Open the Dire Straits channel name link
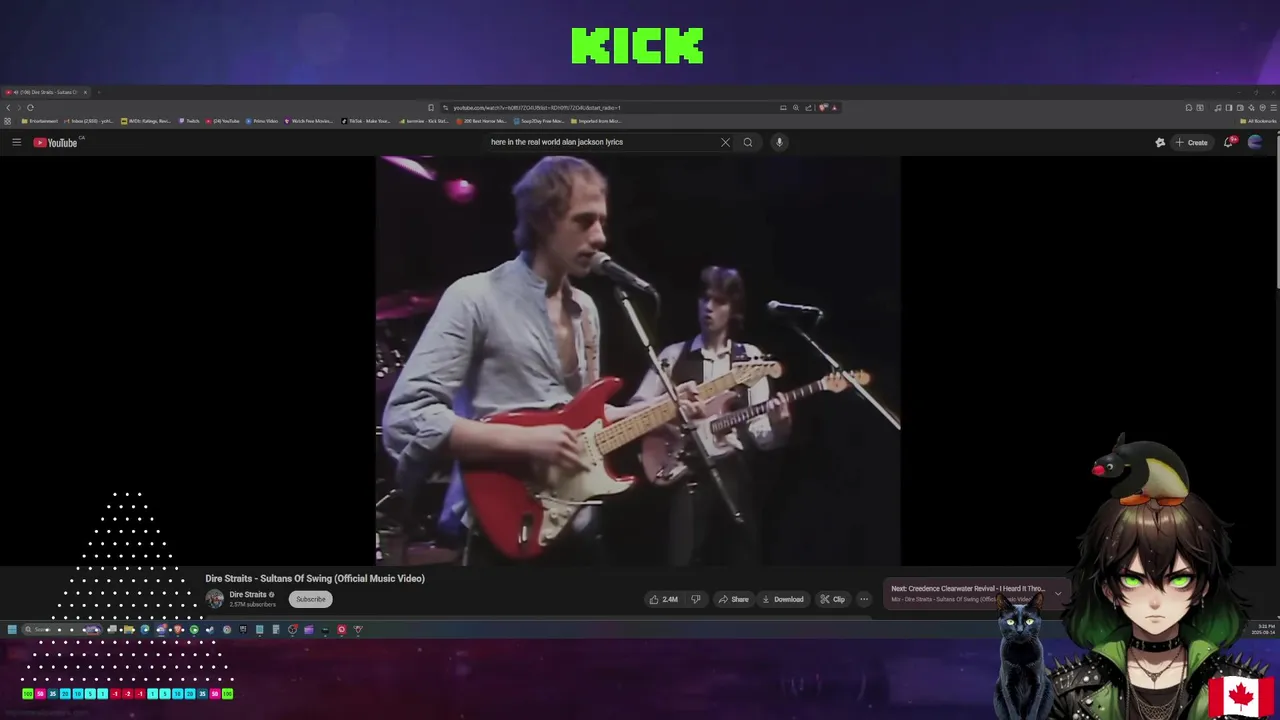1280x720 pixels. [248, 594]
